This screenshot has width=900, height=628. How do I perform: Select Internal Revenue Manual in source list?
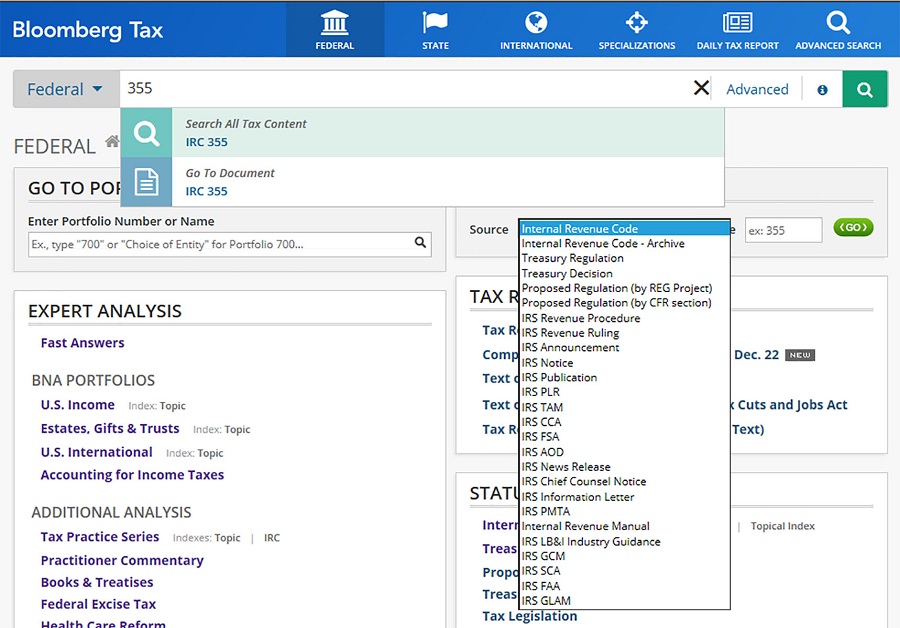click(585, 526)
